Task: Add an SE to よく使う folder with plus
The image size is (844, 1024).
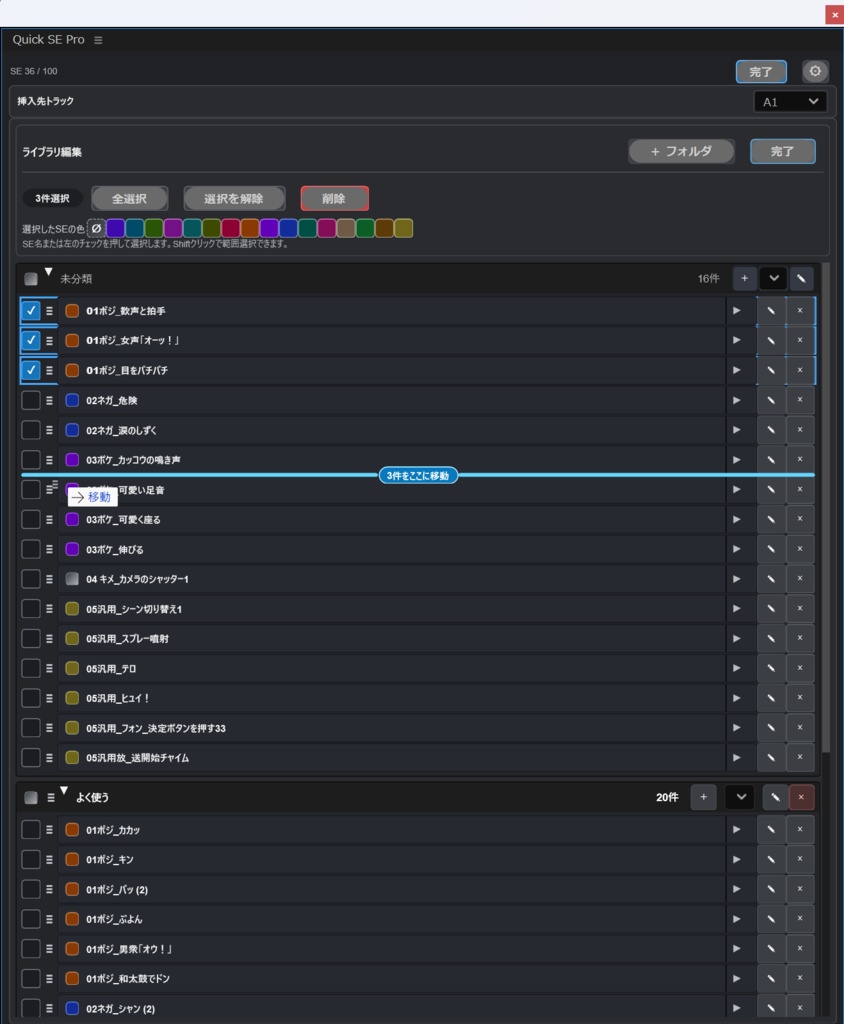Action: 704,797
